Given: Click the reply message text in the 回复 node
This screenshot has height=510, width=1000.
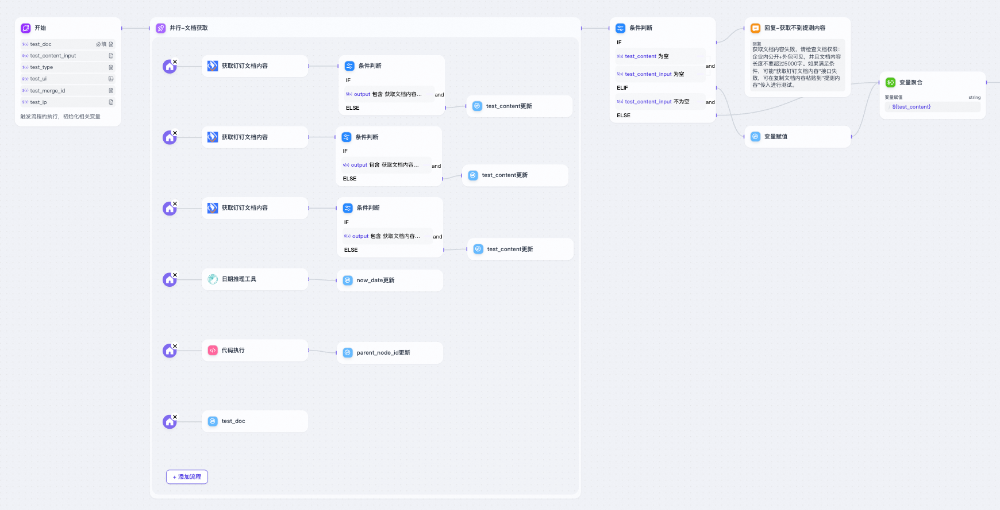Looking at the screenshot, I should click(x=797, y=65).
